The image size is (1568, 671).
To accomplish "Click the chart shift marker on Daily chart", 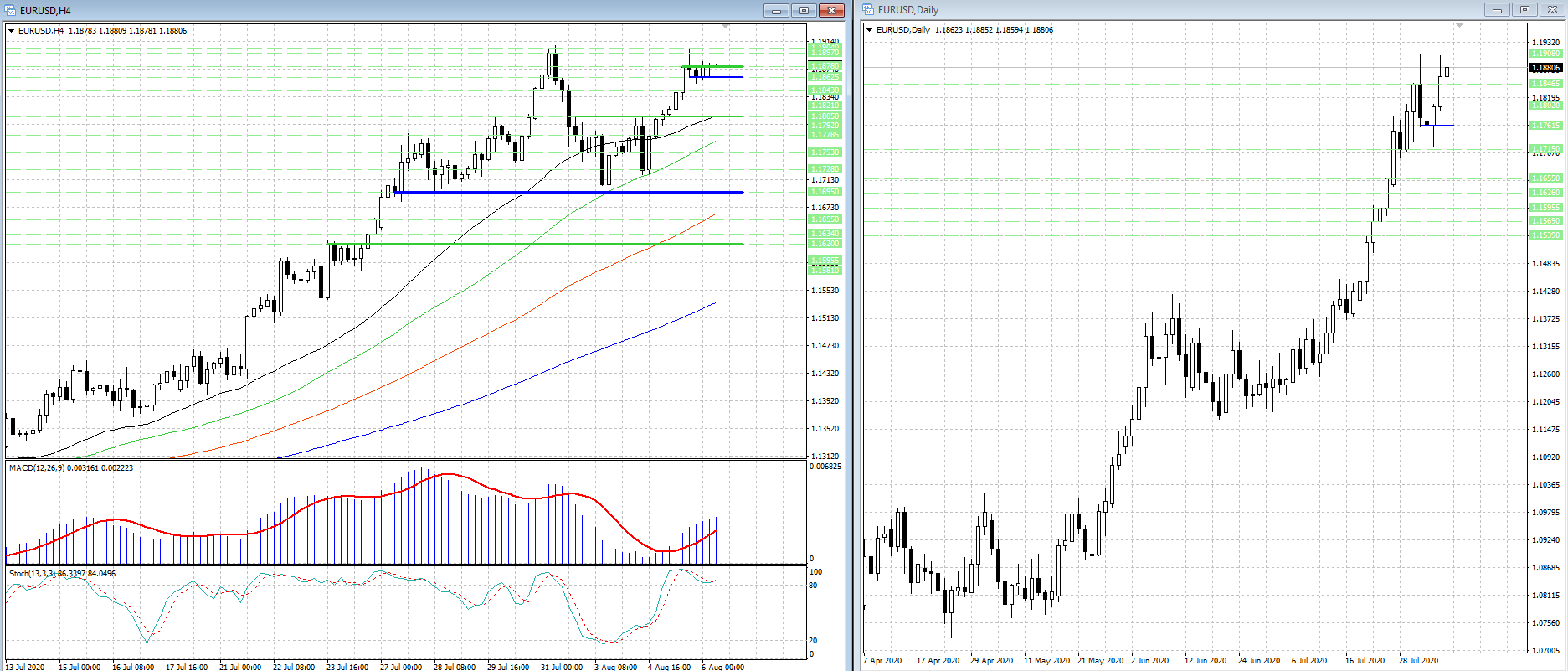I will coord(1459,26).
